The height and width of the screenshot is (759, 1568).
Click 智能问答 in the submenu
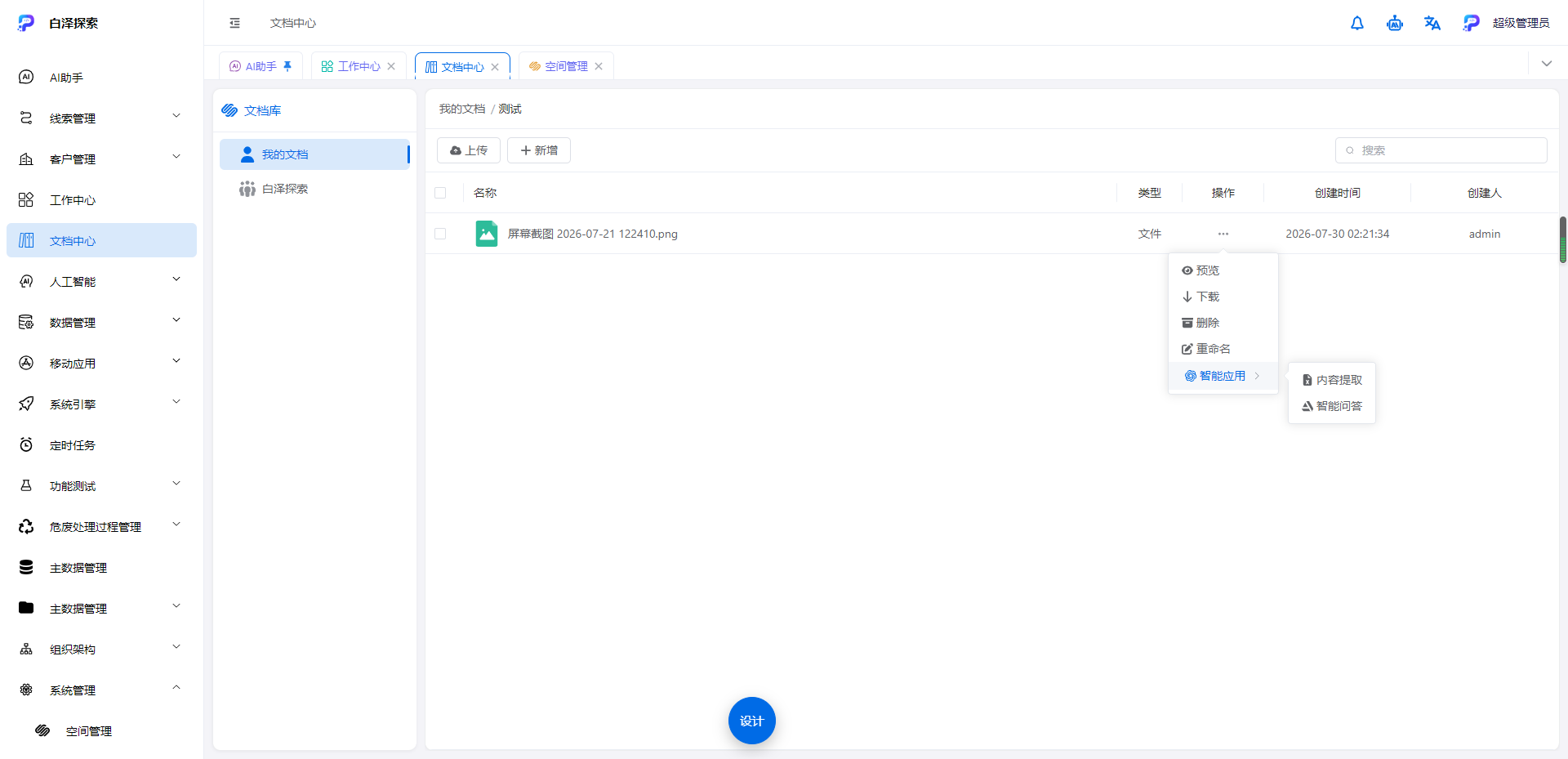tap(1332, 406)
